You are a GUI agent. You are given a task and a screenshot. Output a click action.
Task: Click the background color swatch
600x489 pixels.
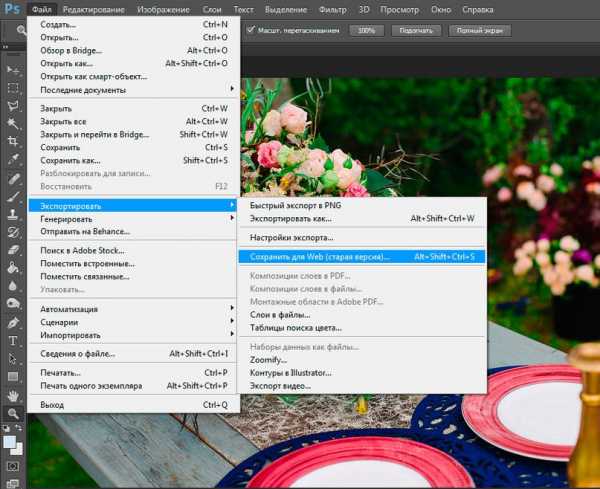(18, 451)
